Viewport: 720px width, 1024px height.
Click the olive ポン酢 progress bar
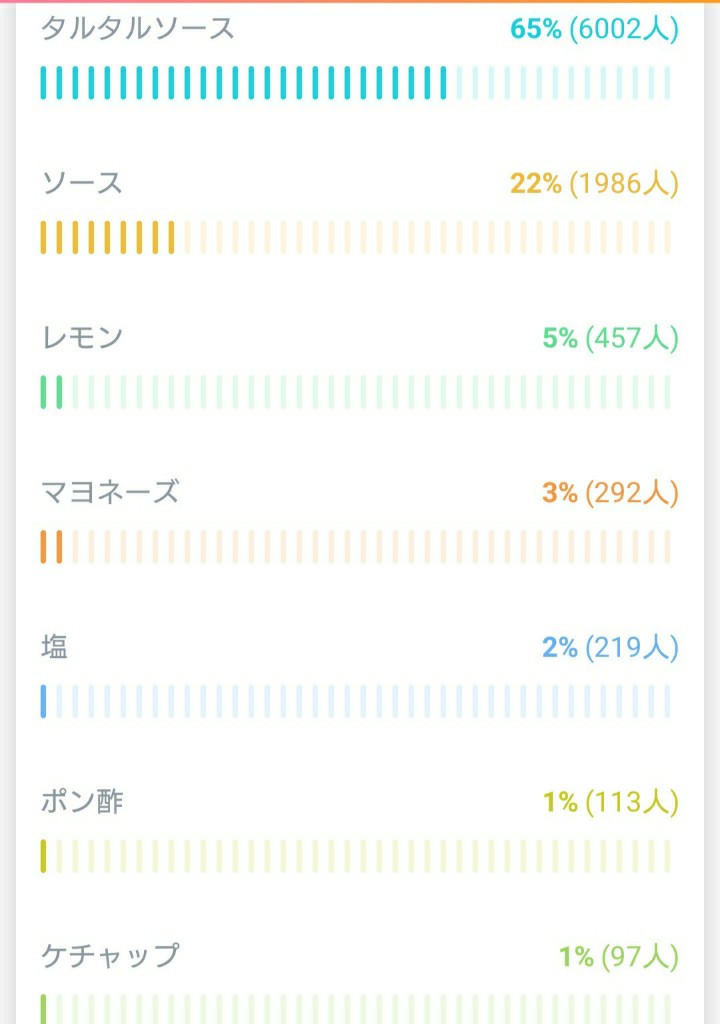[x=355, y=856]
